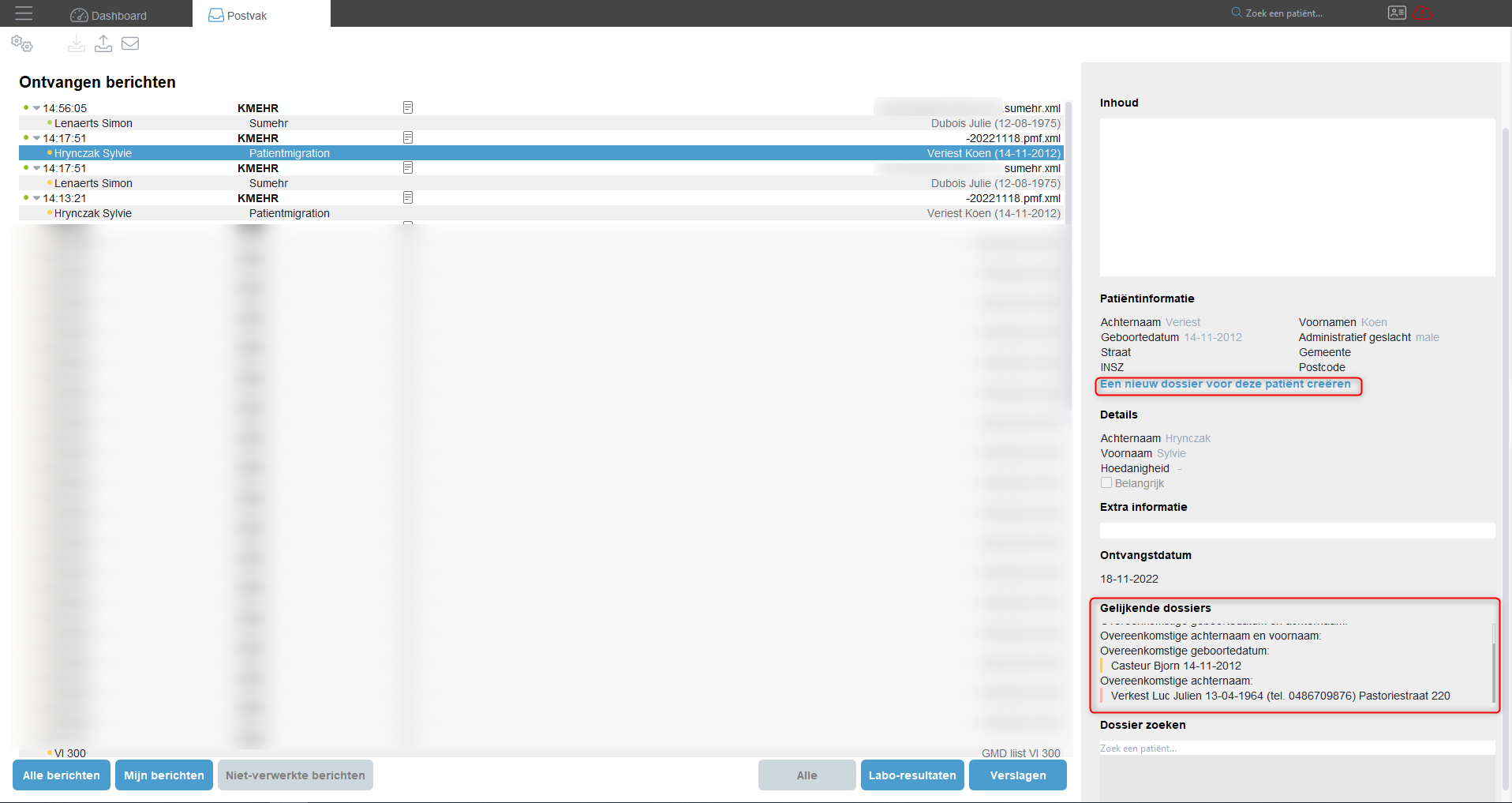
Task: Filter to Niet-verwerkte berichten
Action: click(295, 775)
